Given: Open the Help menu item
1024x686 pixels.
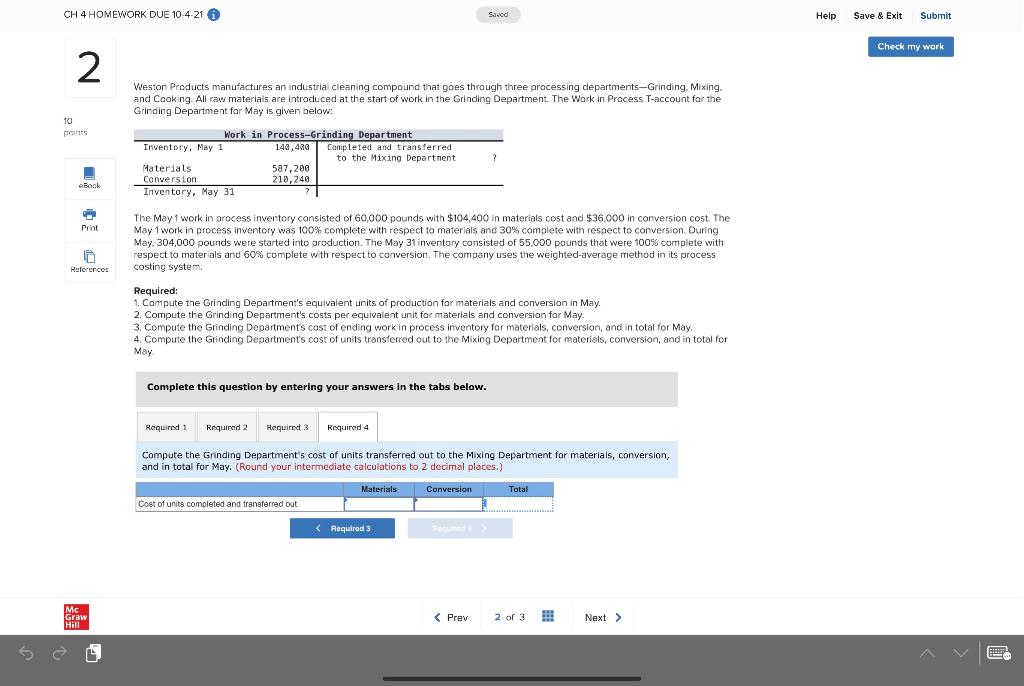Looking at the screenshot, I should pos(825,15).
